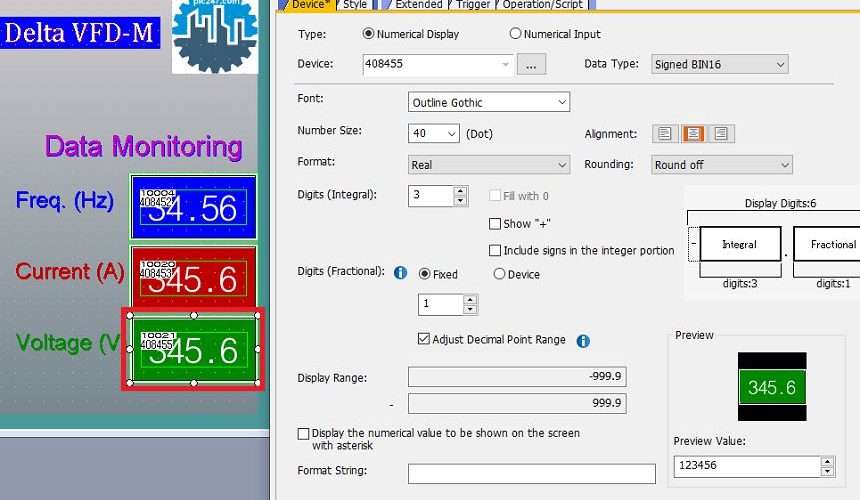Click the Data Monitoring heading text

[143, 147]
